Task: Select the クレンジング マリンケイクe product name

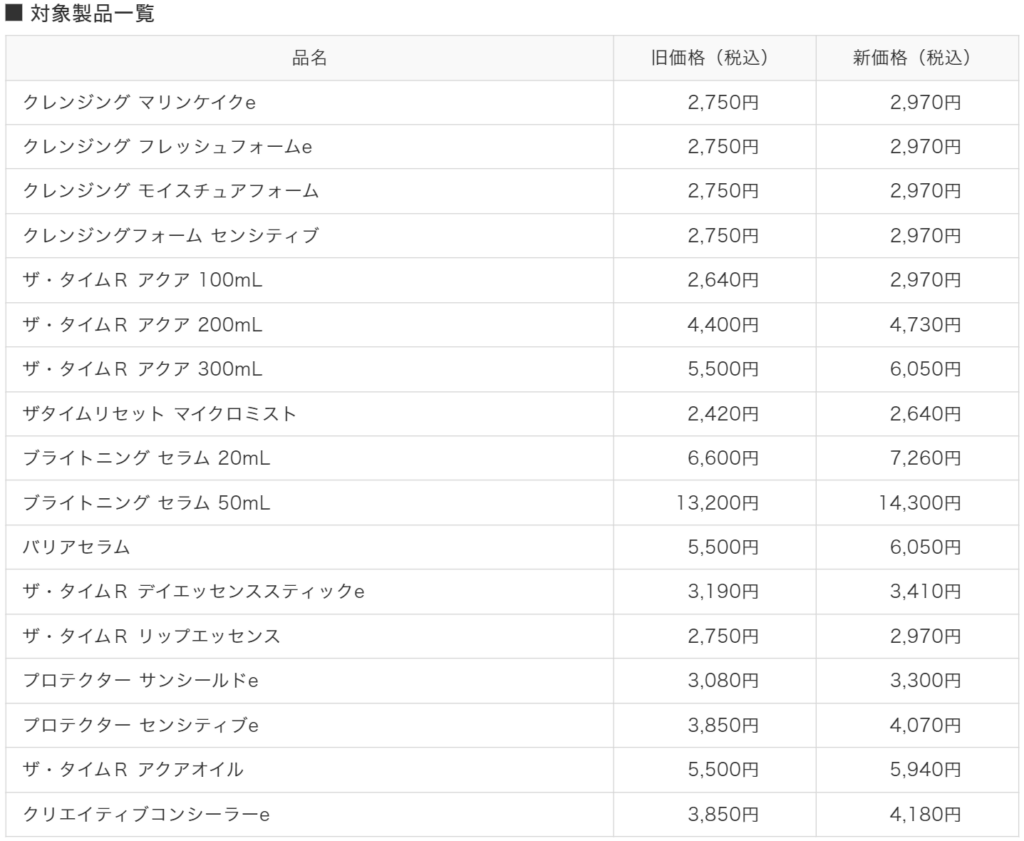Action: tap(140, 102)
